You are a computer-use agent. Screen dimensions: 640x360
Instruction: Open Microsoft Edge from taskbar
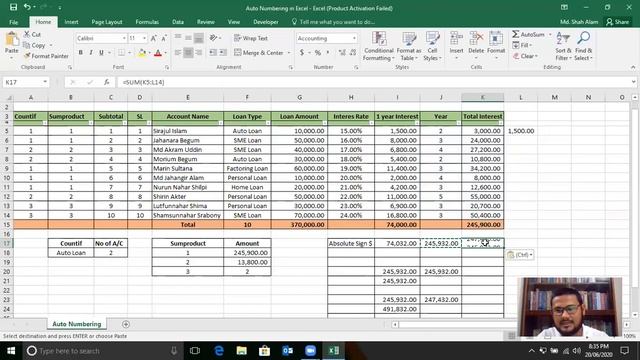(x=219, y=351)
